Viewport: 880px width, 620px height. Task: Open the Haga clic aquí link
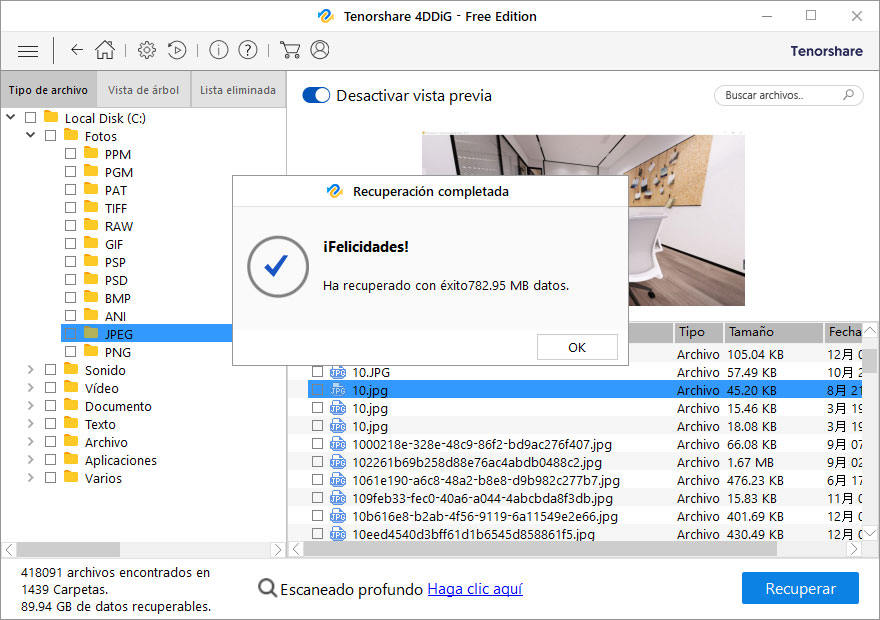tap(475, 589)
